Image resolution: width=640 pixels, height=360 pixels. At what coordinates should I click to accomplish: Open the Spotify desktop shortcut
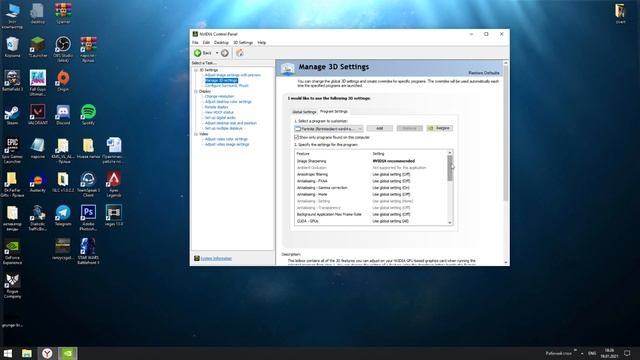pos(88,115)
